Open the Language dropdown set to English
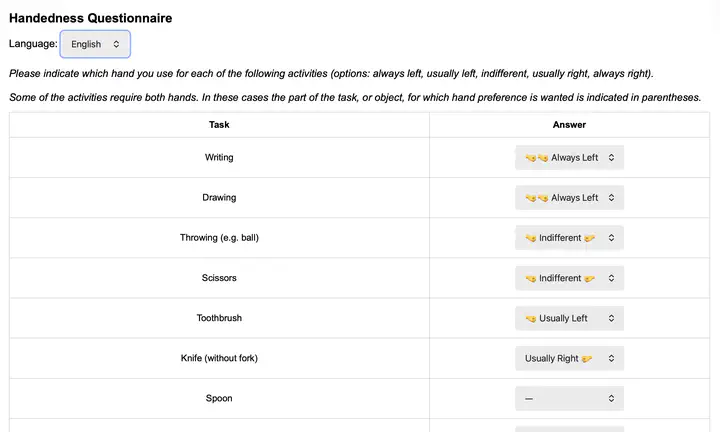 [95, 44]
